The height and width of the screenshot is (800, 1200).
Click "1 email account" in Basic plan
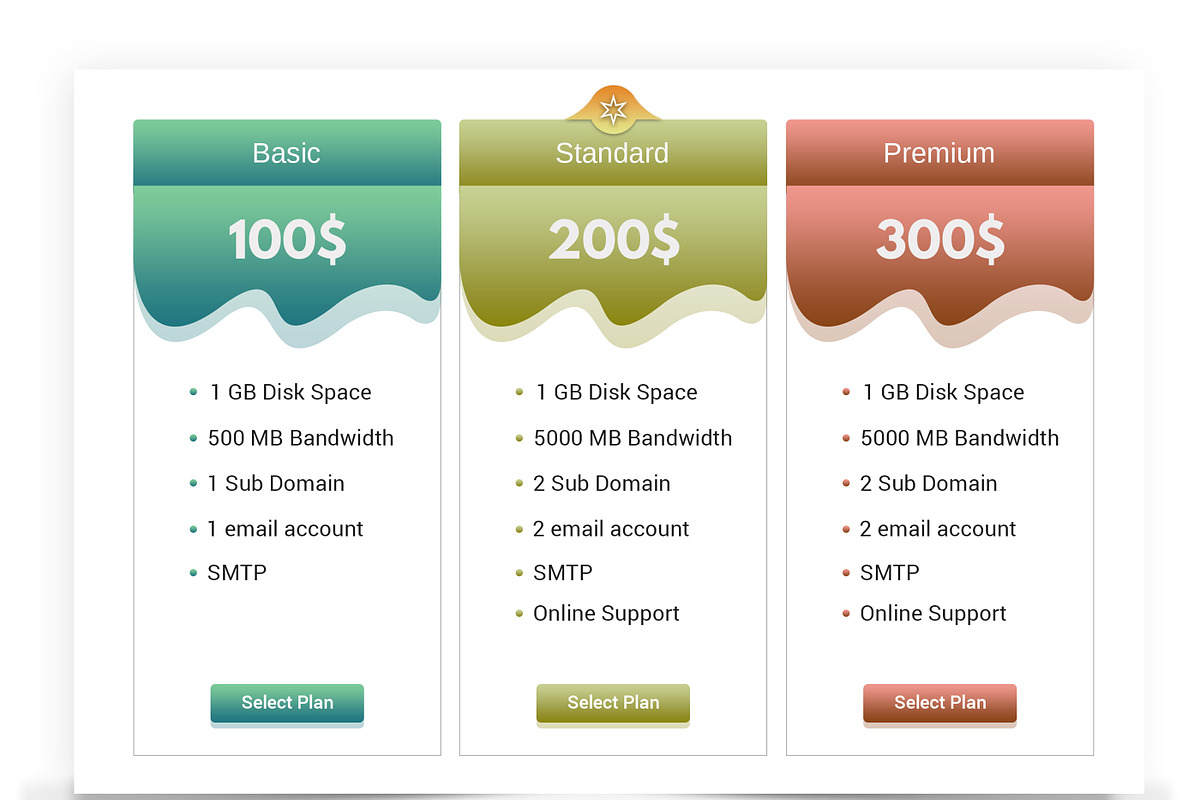tap(285, 529)
